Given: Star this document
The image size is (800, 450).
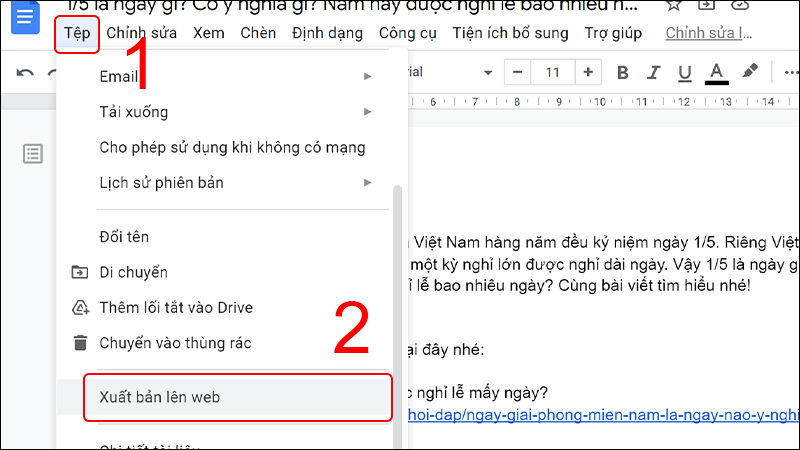Looking at the screenshot, I should coord(673,6).
